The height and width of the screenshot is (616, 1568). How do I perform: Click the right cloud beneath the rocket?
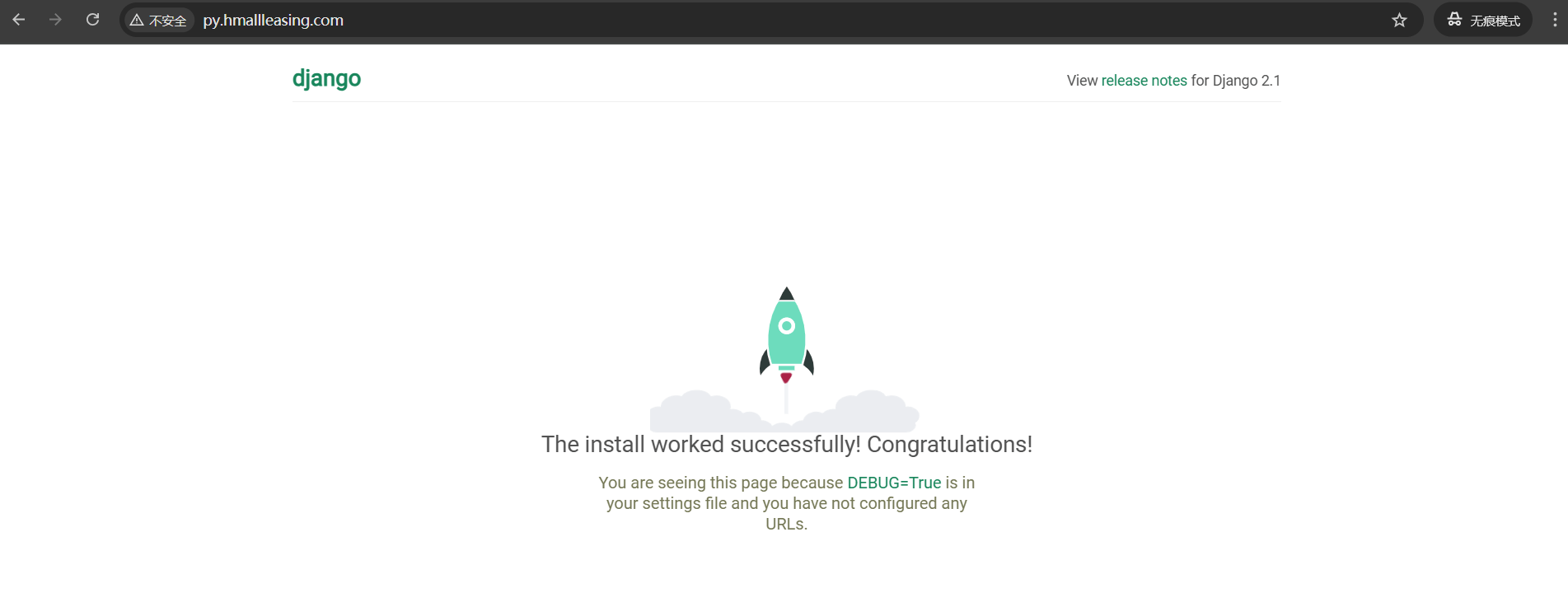873,410
